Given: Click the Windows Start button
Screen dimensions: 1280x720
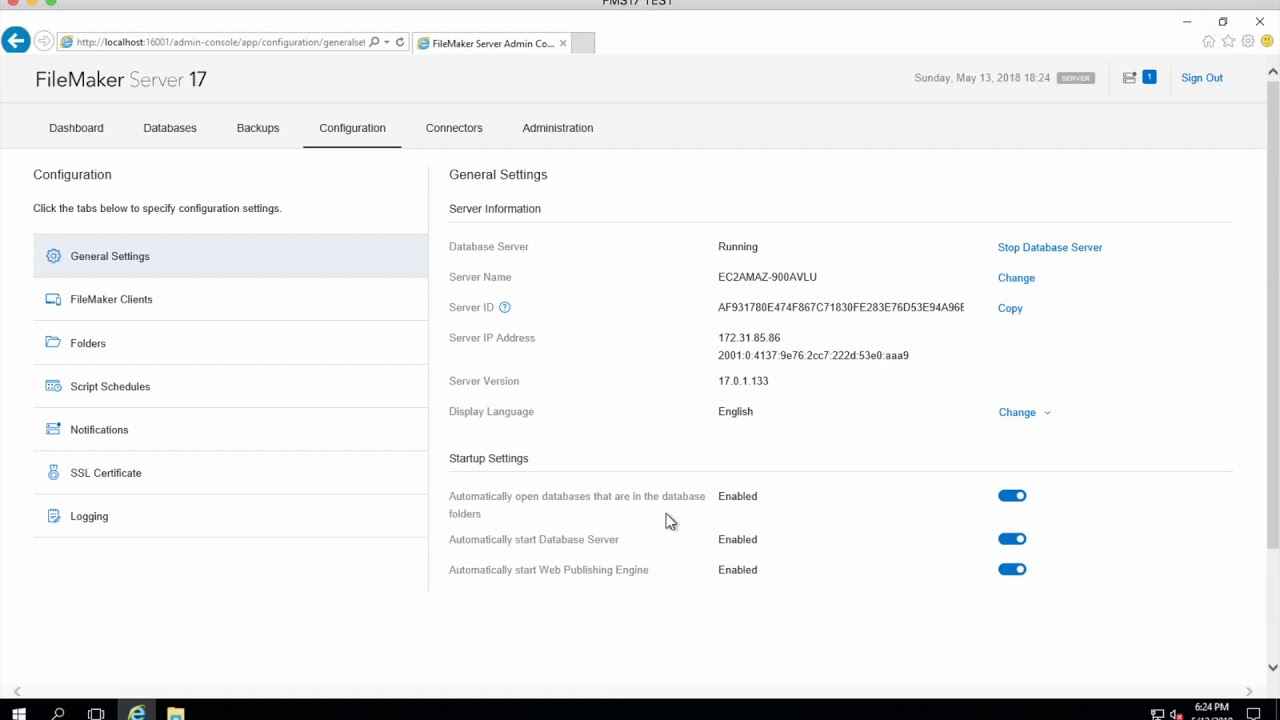Looking at the screenshot, I should [18, 713].
